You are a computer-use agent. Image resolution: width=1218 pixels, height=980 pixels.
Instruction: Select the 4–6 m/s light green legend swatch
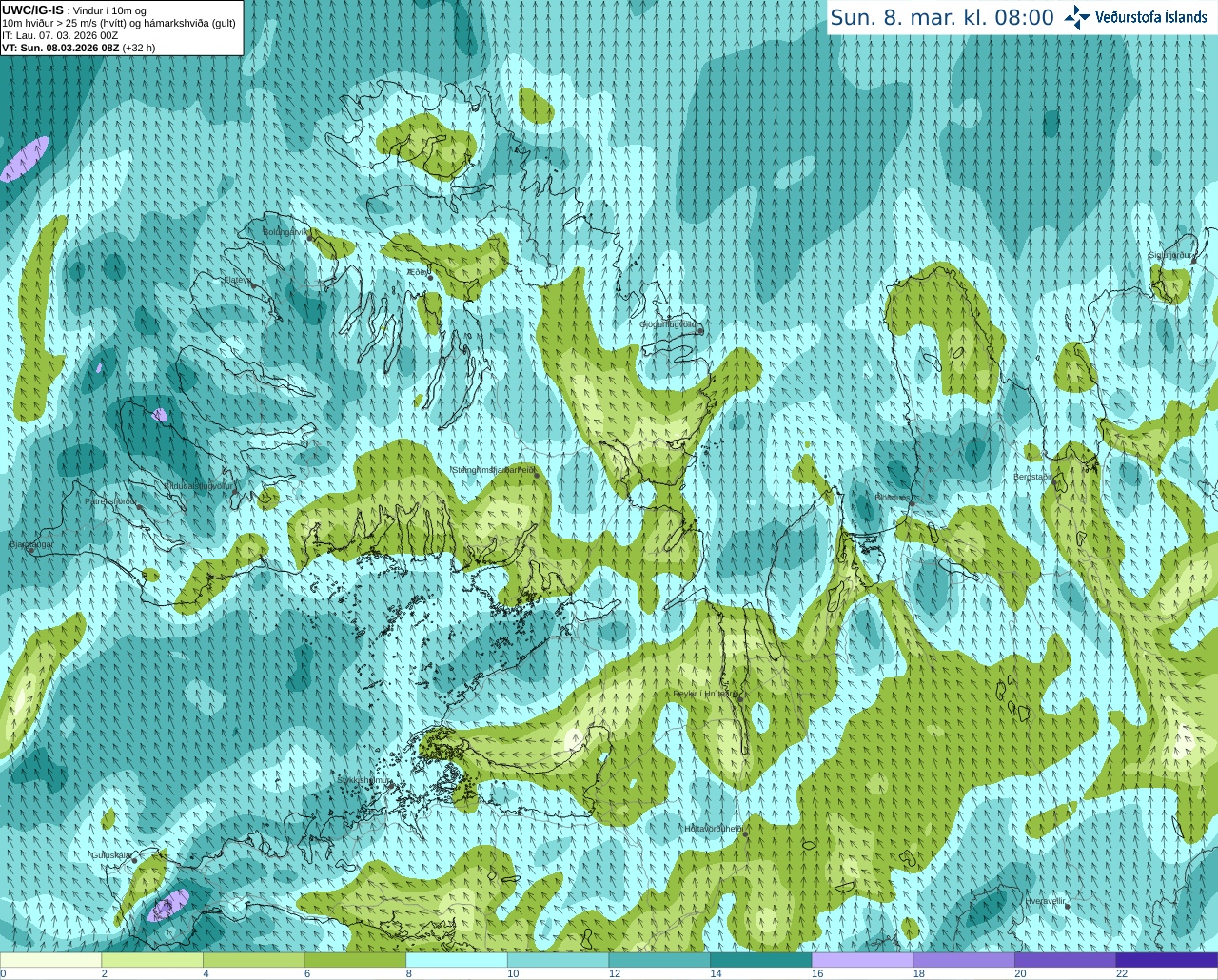coord(254,960)
